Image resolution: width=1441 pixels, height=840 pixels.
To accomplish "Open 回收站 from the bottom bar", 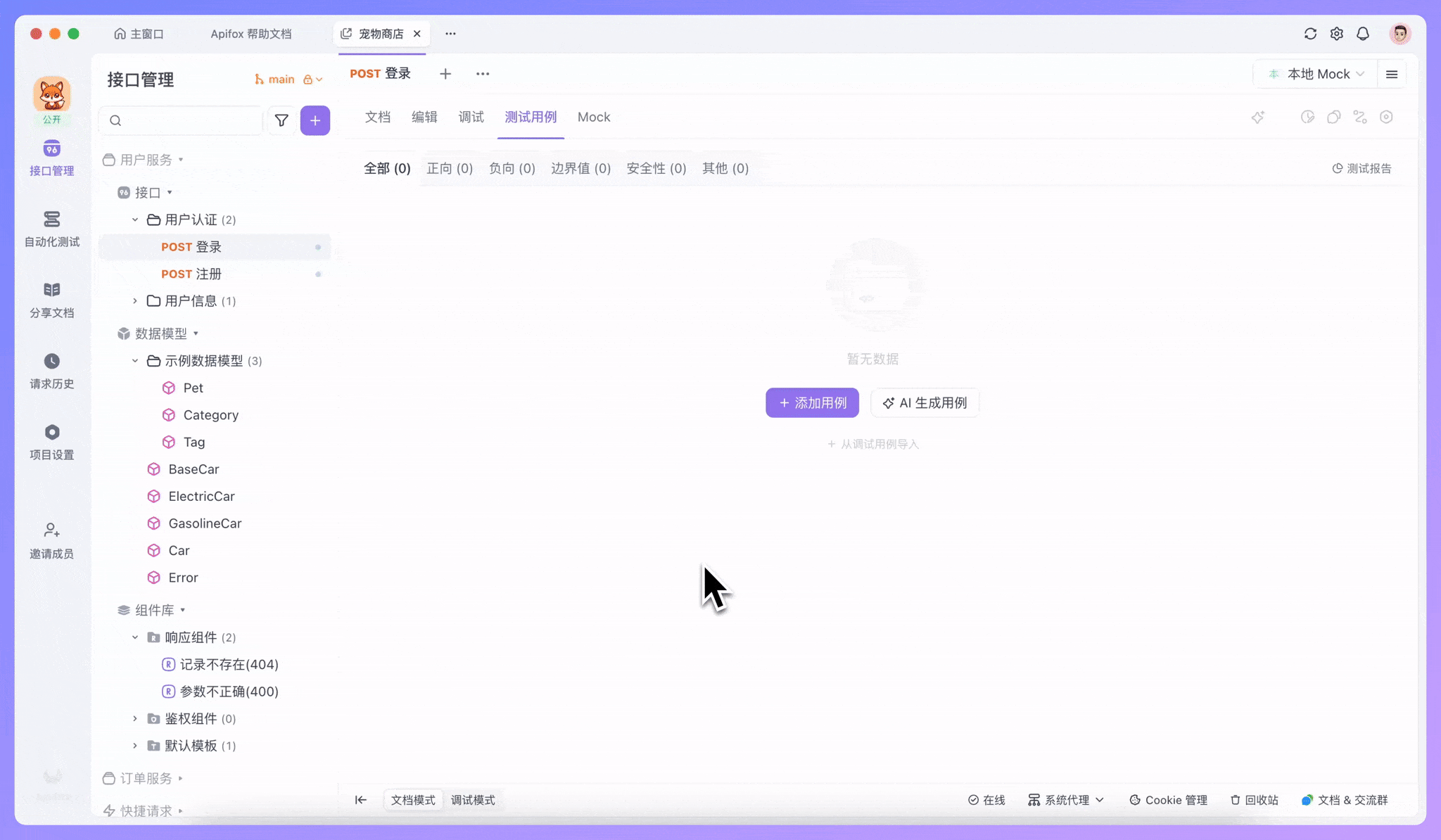I will tap(1253, 800).
